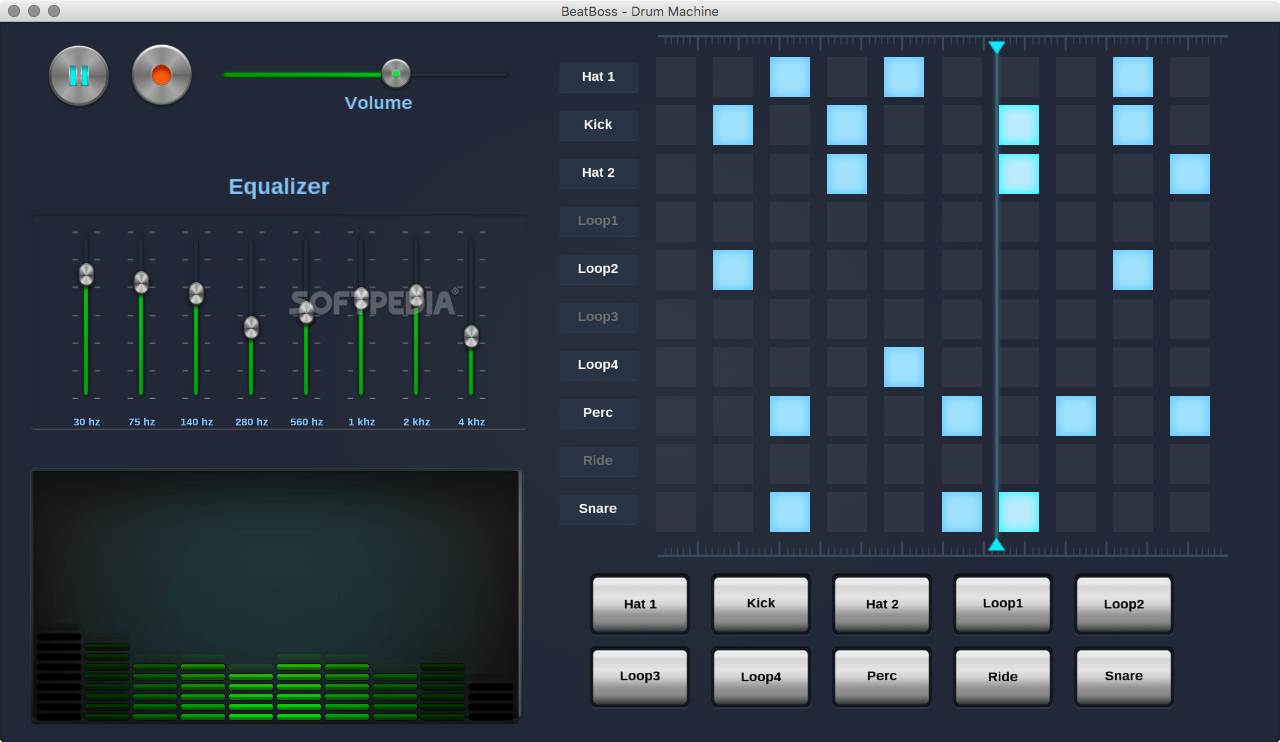Enable the Loop1 track
1280x742 pixels.
598,221
